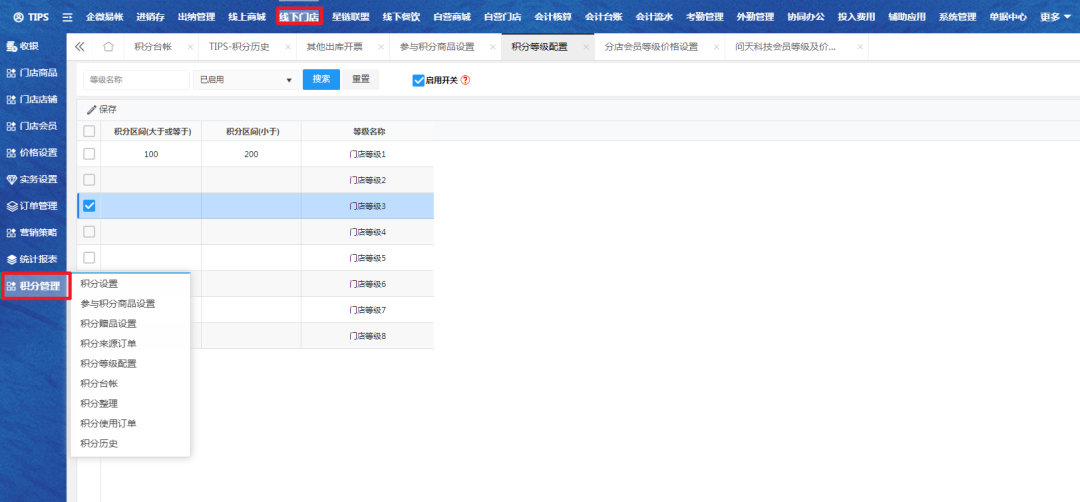Open the 已启用 status dropdown
Screen dimensions: 1080x502
pyautogui.click(x=244, y=80)
